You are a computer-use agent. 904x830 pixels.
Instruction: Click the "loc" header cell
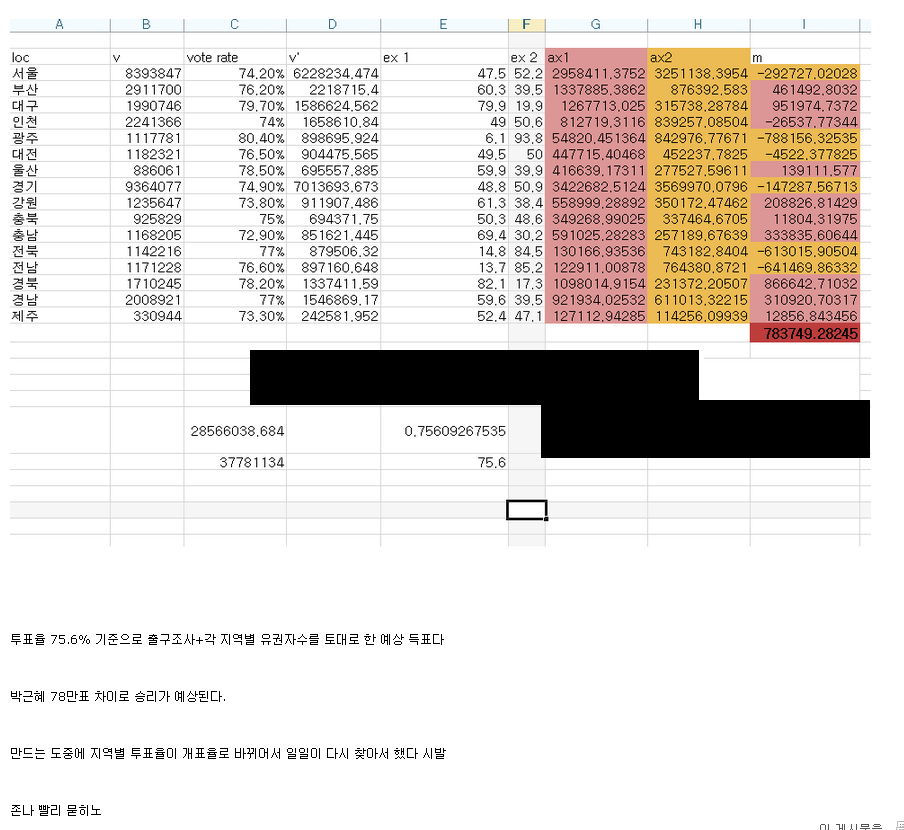click(x=60, y=57)
